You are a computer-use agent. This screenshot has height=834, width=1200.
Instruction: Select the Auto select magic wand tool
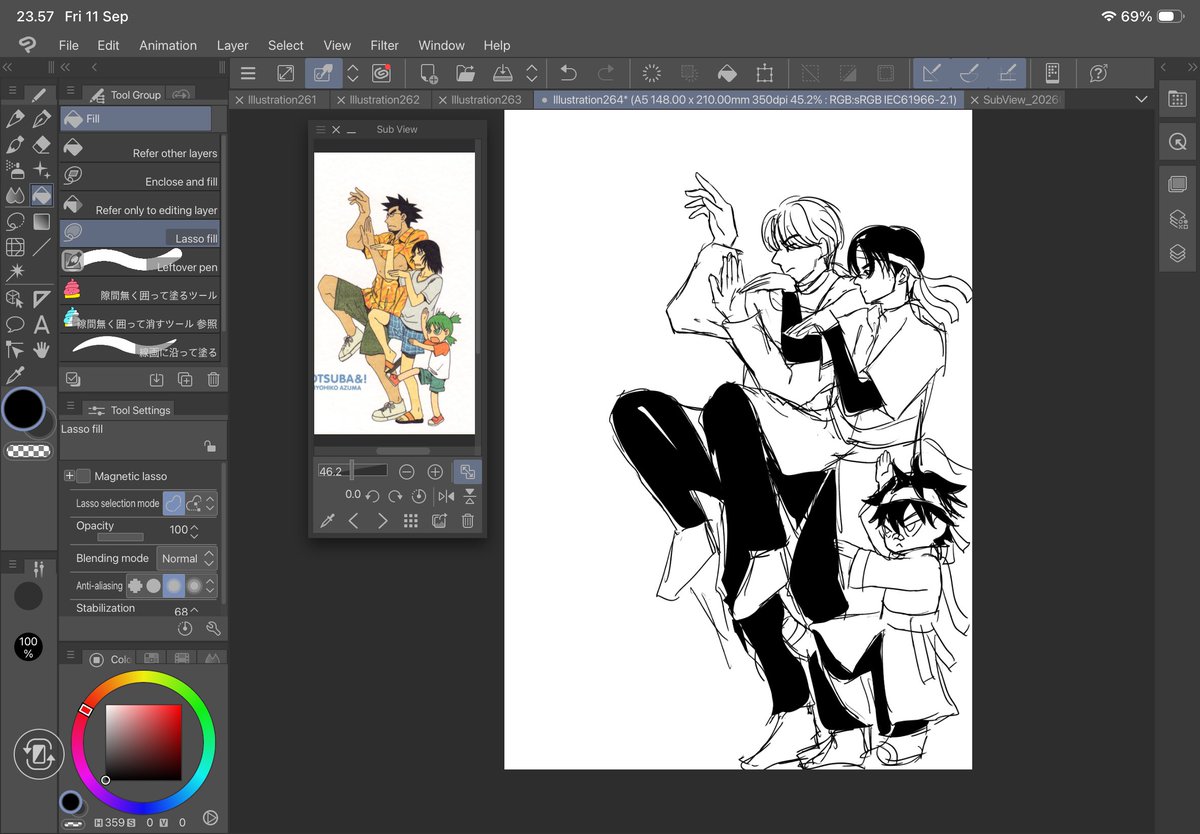pos(15,272)
